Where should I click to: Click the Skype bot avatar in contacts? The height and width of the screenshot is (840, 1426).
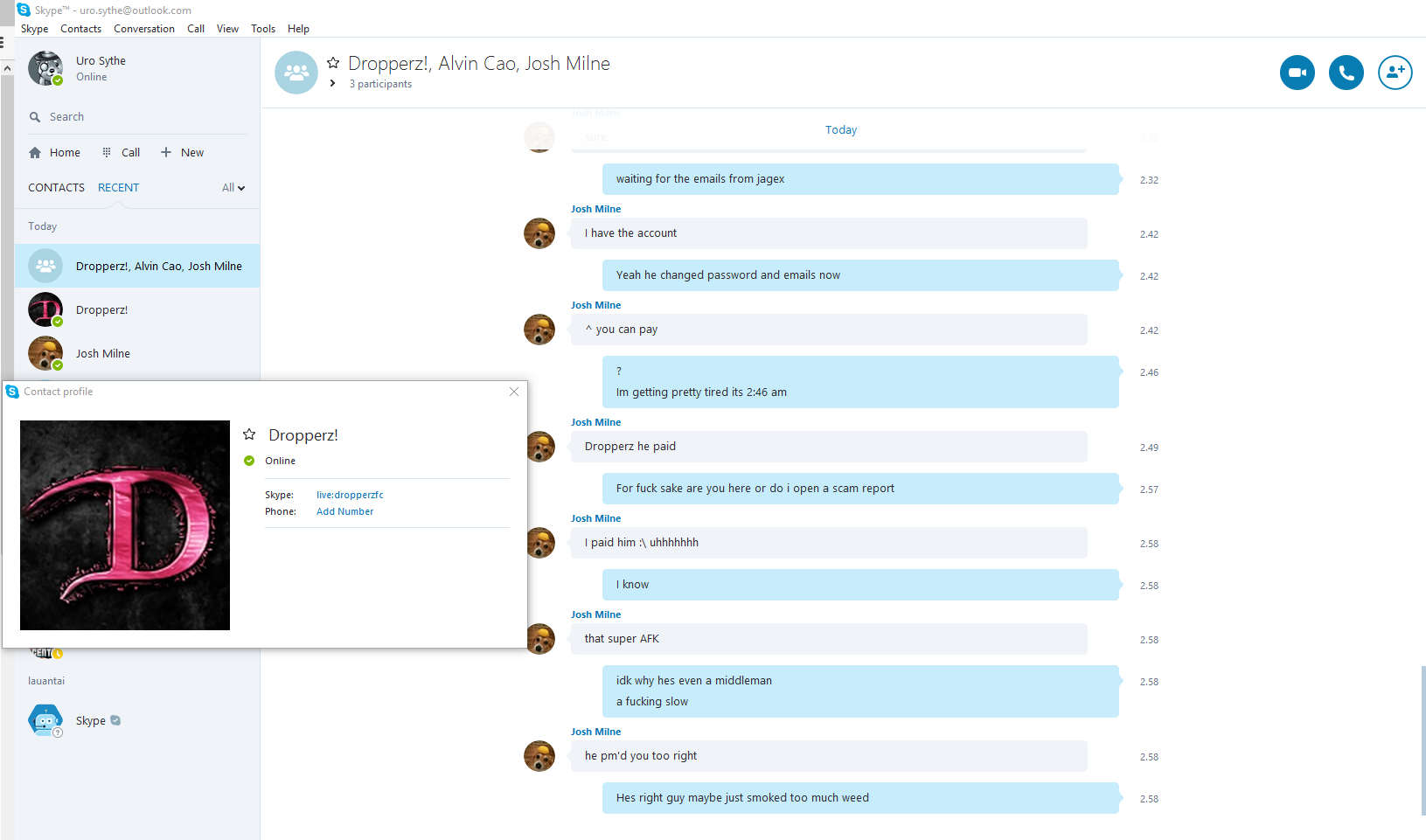pos(45,720)
